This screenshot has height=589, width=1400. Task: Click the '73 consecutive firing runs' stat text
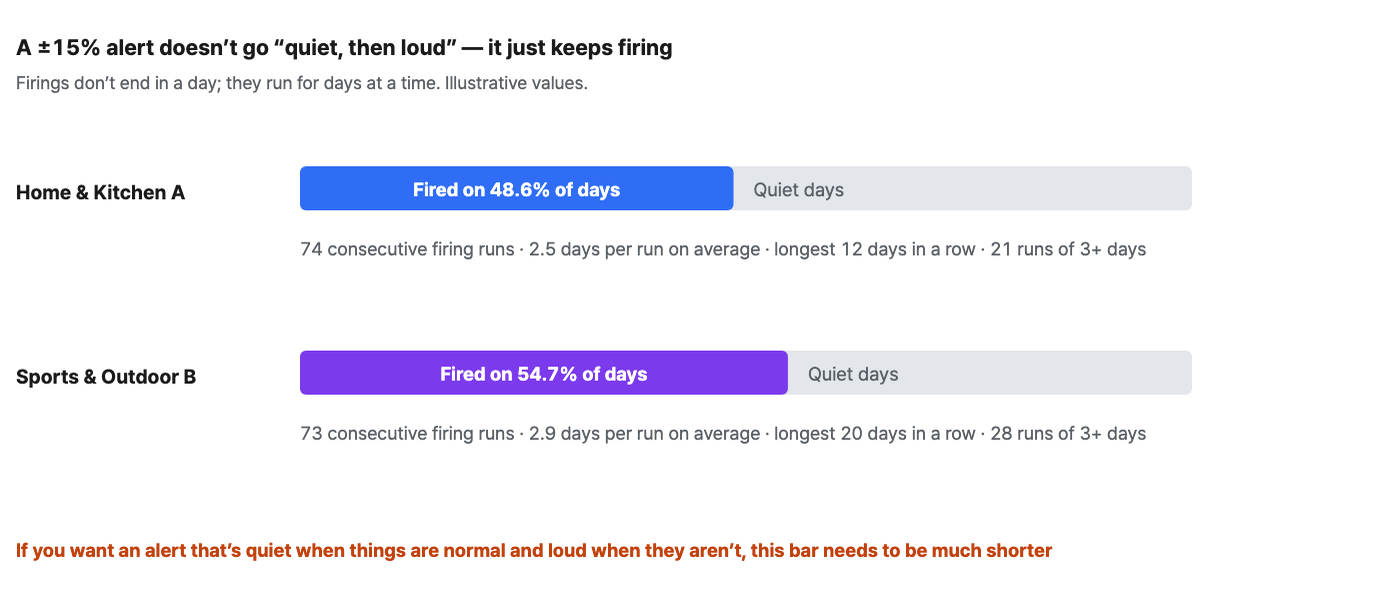click(407, 434)
